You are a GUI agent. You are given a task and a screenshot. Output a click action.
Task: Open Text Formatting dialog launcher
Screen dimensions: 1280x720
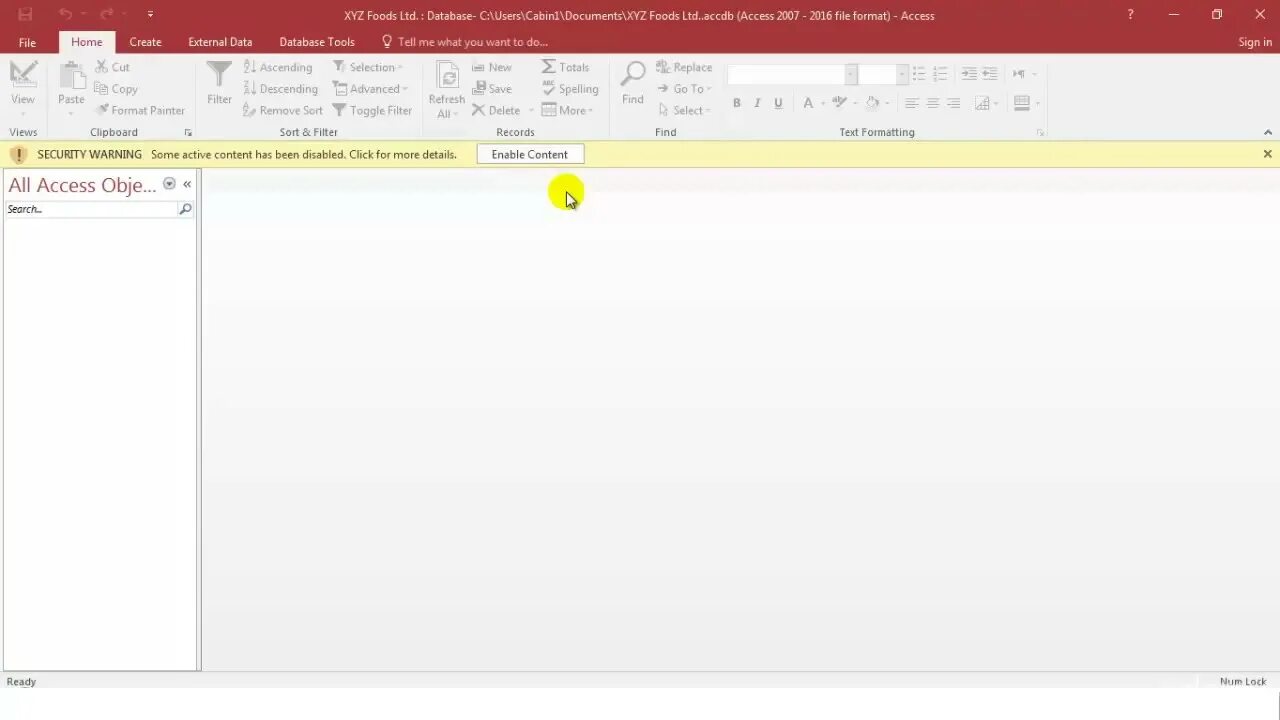click(1040, 132)
